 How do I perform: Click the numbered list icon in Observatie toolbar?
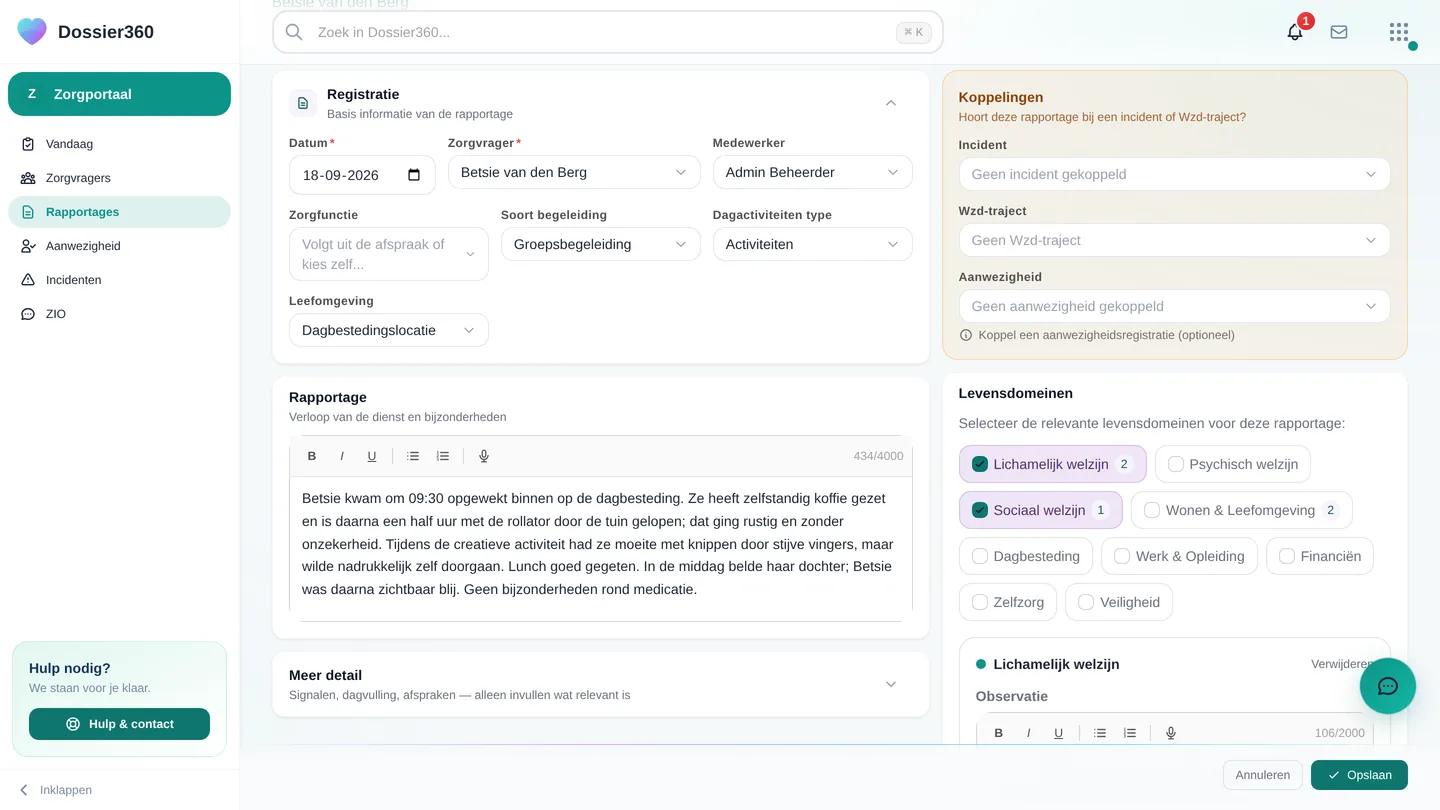tap(1130, 733)
